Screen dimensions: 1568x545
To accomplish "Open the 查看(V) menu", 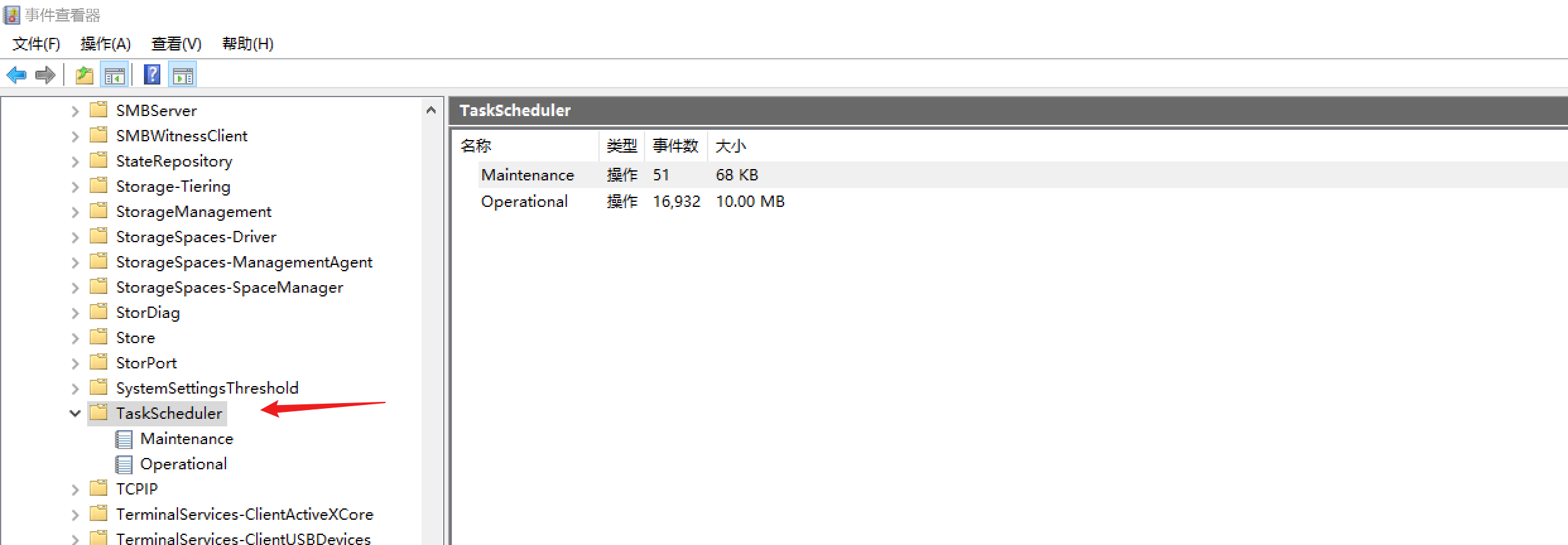I will (176, 44).
